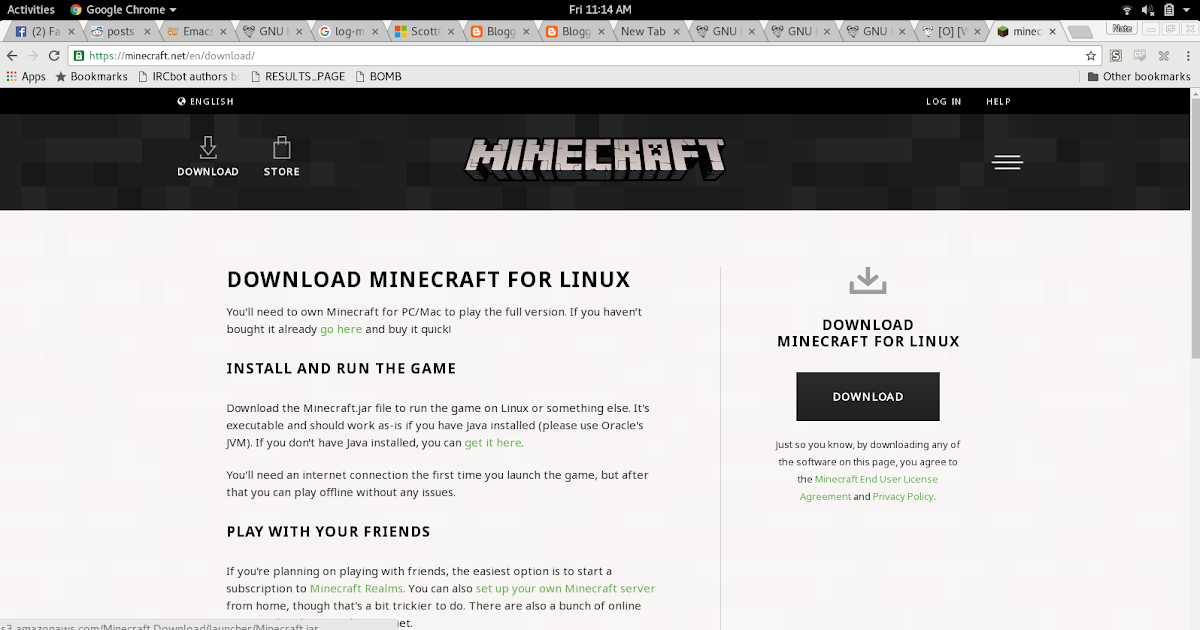Click LOG IN in site header
Viewport: 1200px width, 630px height.
[x=944, y=101]
